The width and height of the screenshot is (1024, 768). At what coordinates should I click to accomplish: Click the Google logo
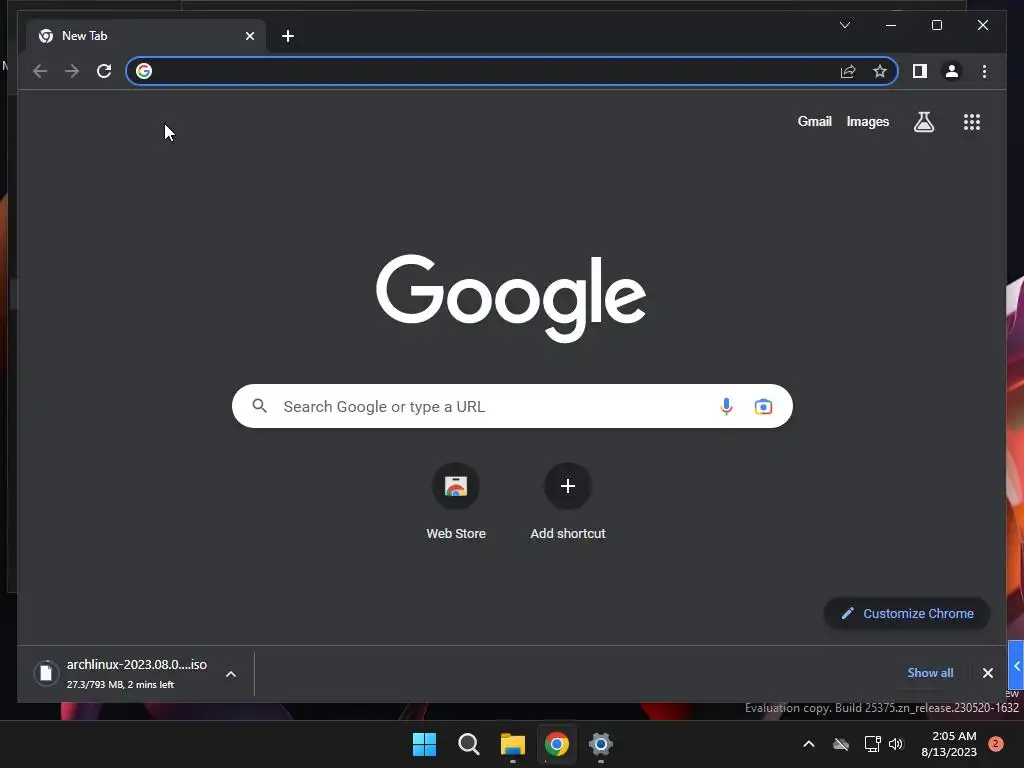(511, 298)
